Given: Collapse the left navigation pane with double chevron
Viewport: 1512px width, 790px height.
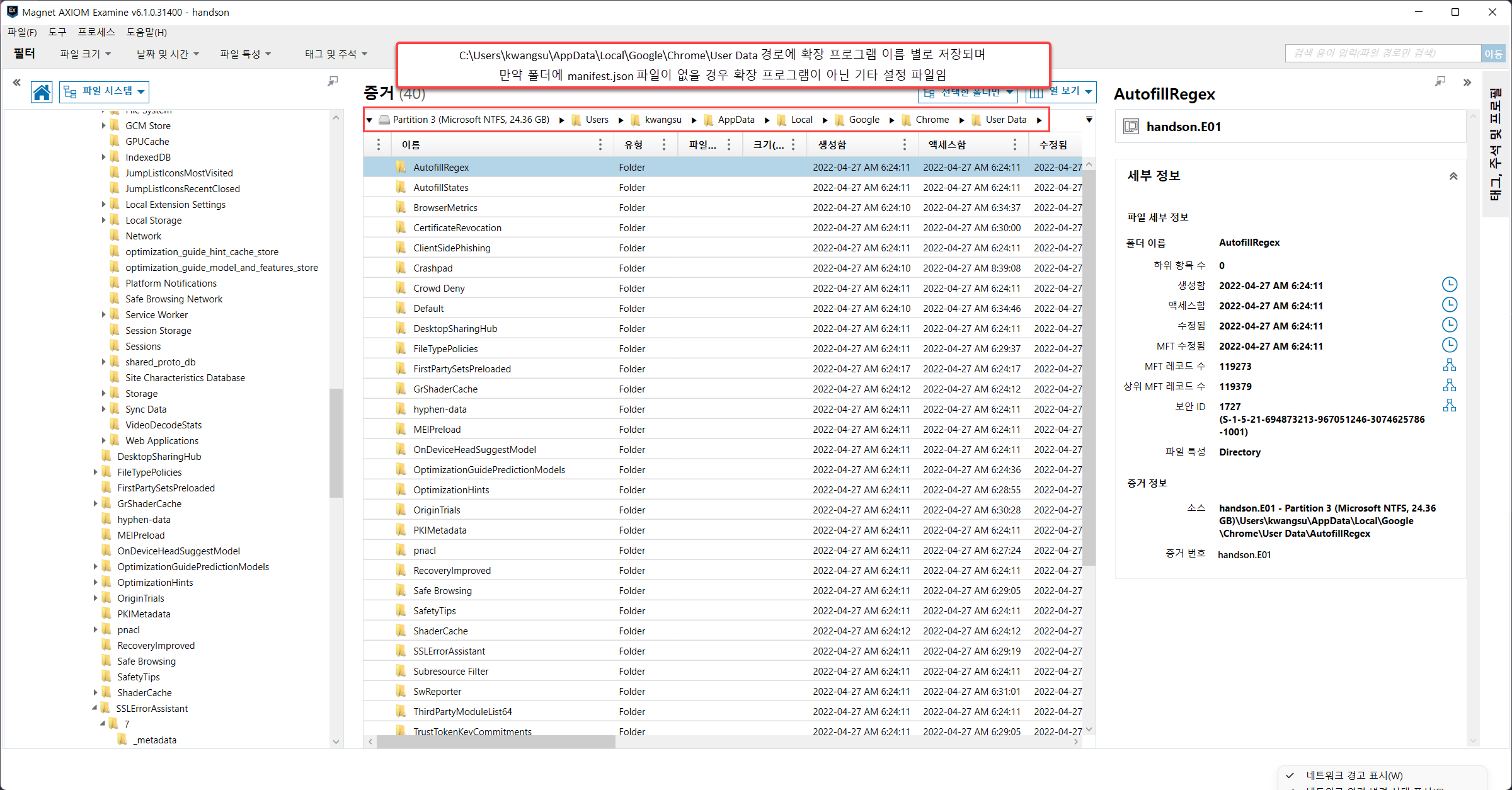Looking at the screenshot, I should tap(16, 82).
